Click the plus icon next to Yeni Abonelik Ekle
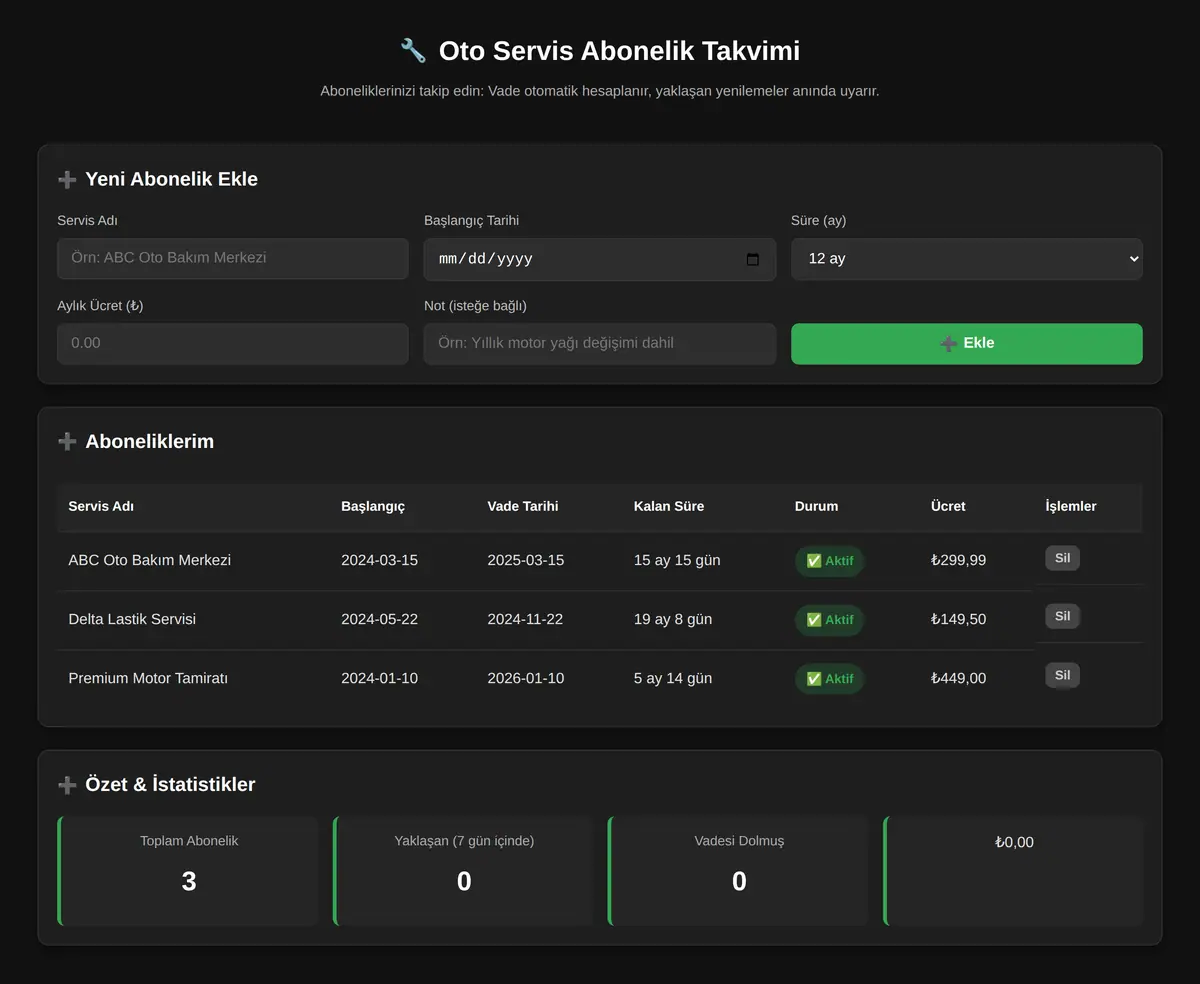The image size is (1200, 984). 67,179
